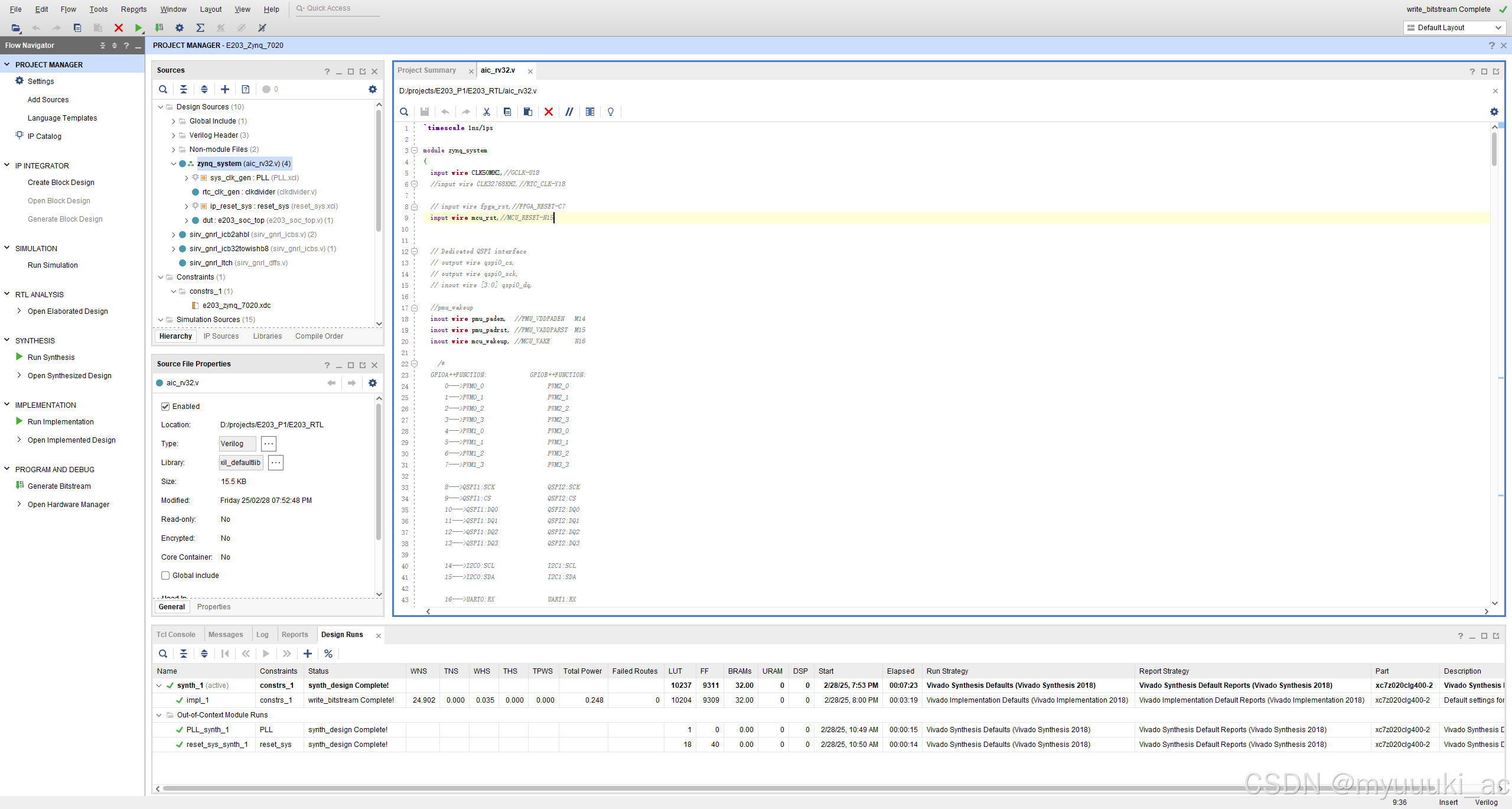Image resolution: width=1512 pixels, height=809 pixels.
Task: Open the Default Layout dropdown
Action: pyautogui.click(x=1453, y=28)
